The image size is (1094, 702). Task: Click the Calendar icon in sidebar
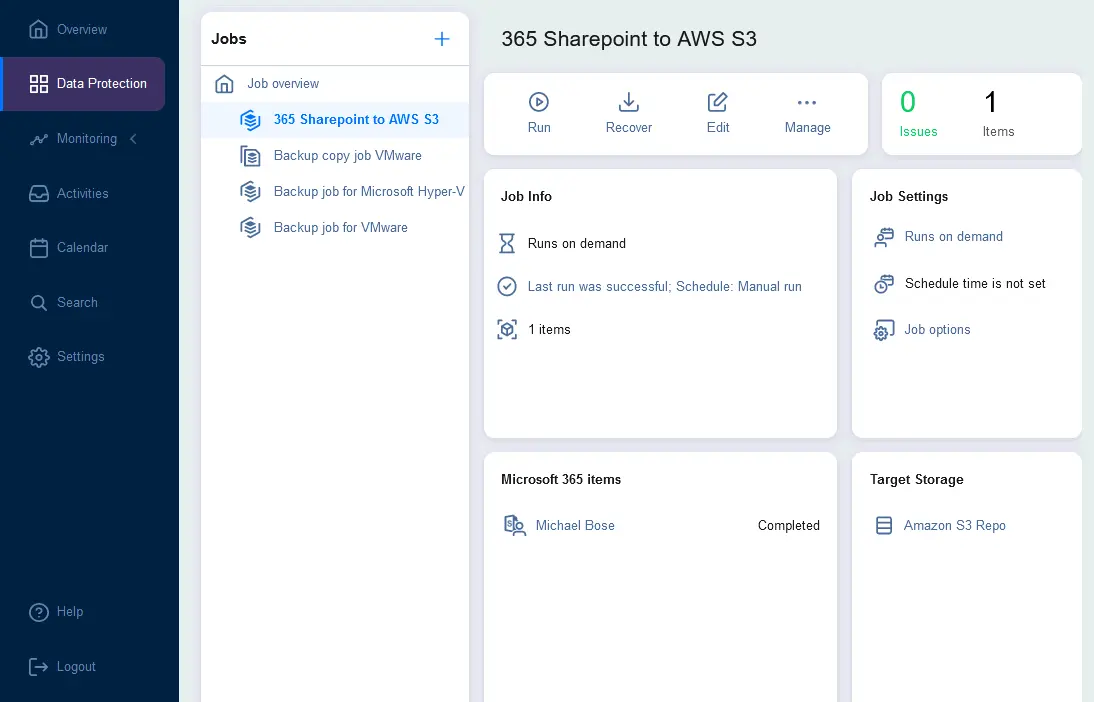pos(38,248)
